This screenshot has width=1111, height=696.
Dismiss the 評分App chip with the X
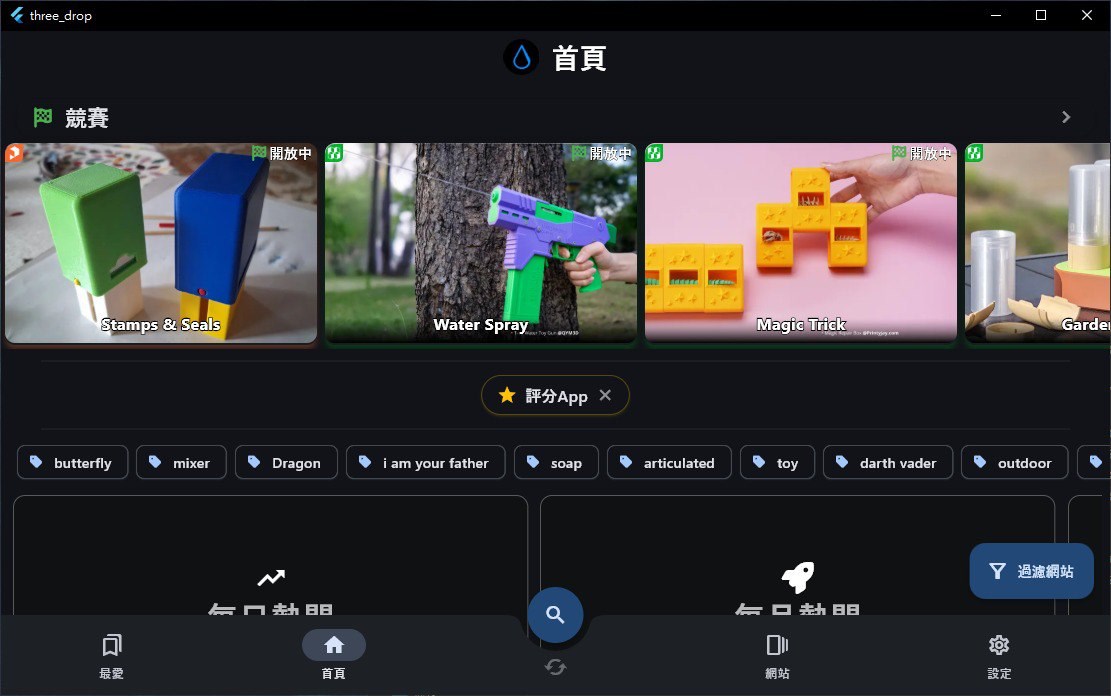605,395
